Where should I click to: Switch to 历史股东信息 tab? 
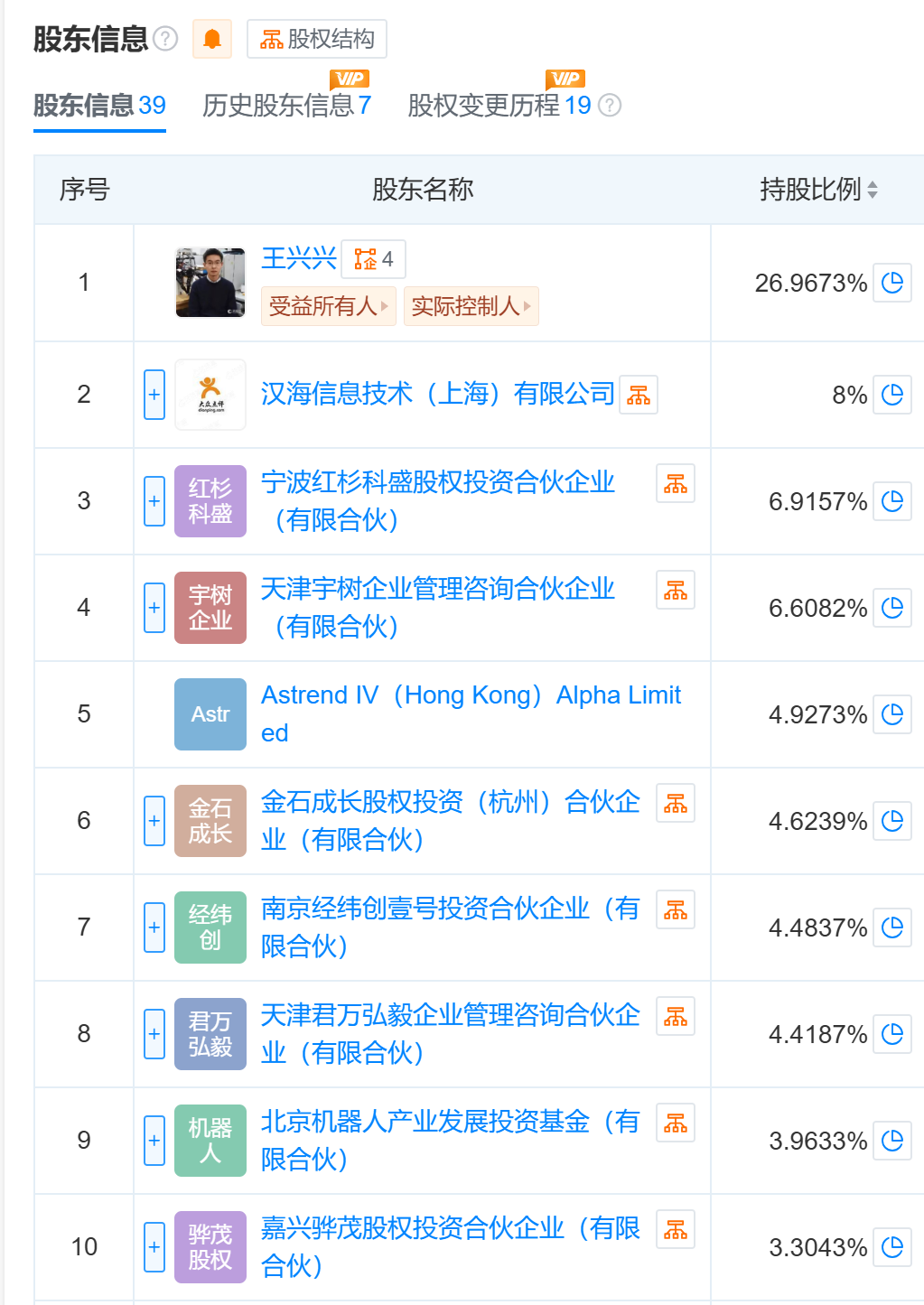click(286, 106)
